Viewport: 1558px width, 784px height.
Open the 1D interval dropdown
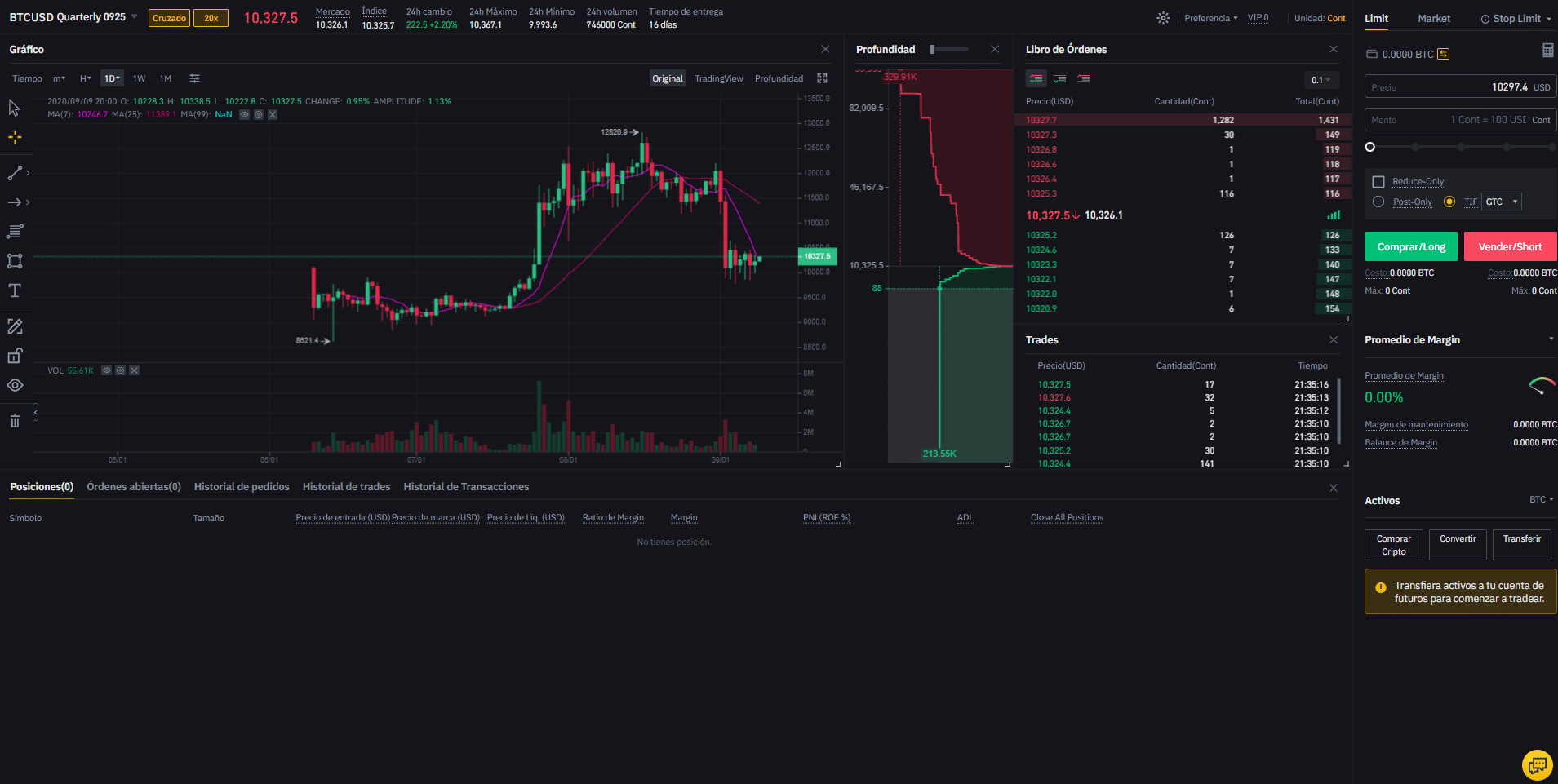pyautogui.click(x=112, y=78)
